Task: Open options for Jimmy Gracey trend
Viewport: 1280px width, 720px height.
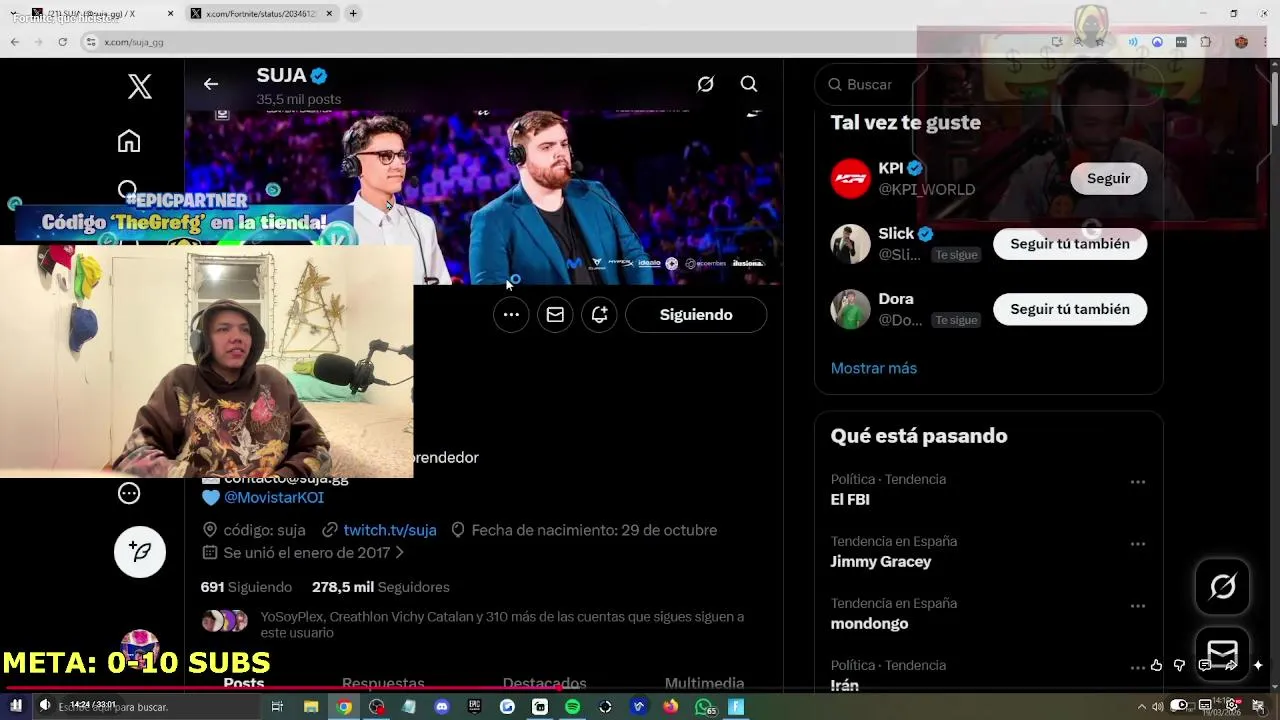Action: click(1138, 544)
